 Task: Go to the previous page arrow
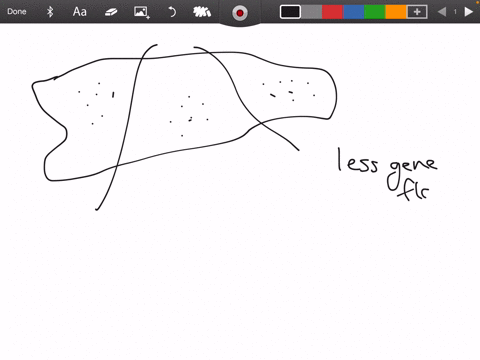point(442,12)
